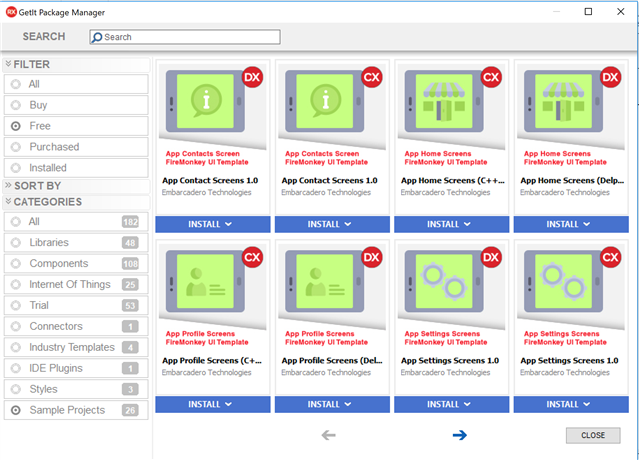The image size is (639, 460).
Task: Click the DX badge on App Profile Screens (Del...)
Action: [x=372, y=257]
